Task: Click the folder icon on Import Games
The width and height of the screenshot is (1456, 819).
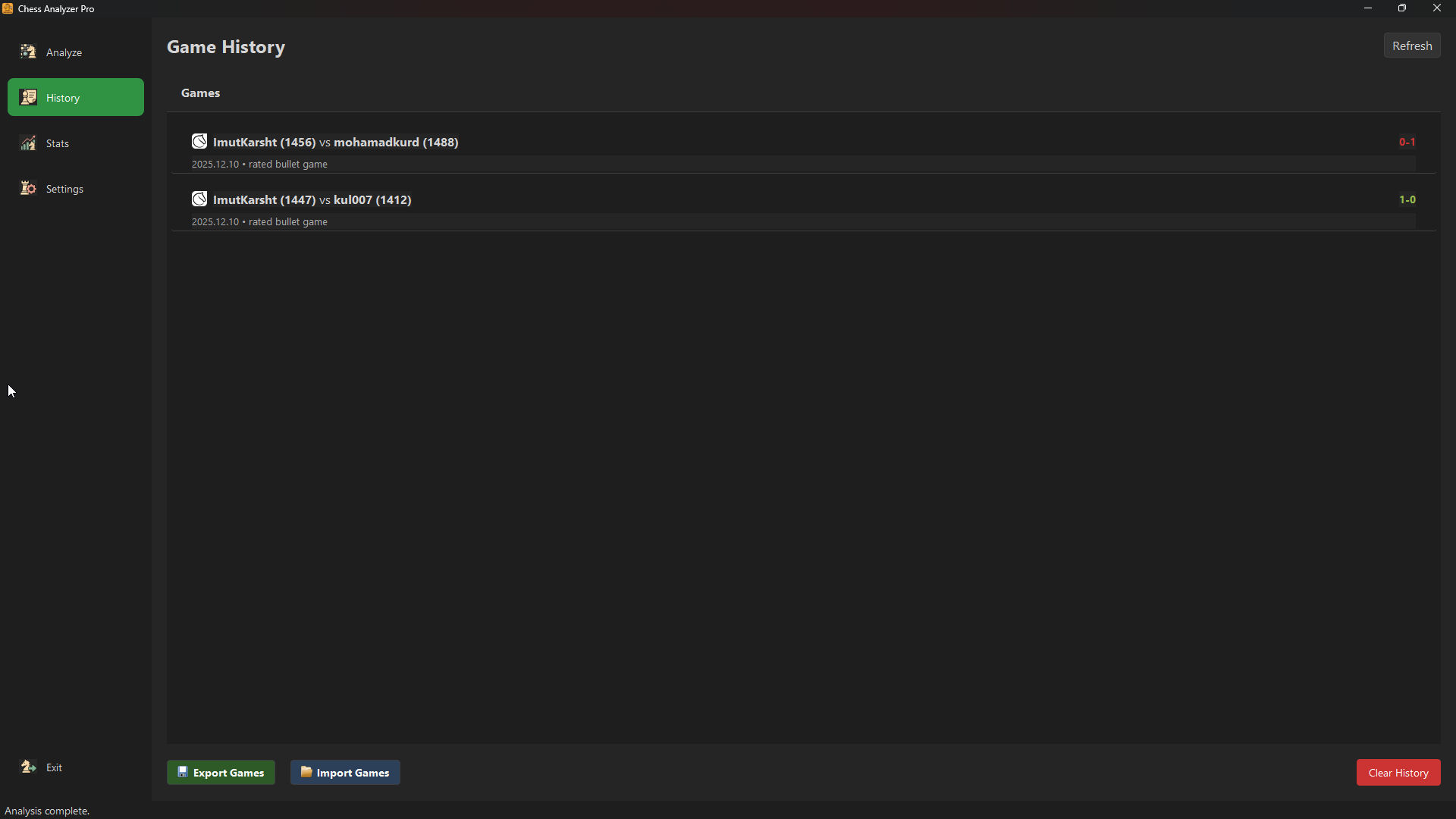Action: 306,772
